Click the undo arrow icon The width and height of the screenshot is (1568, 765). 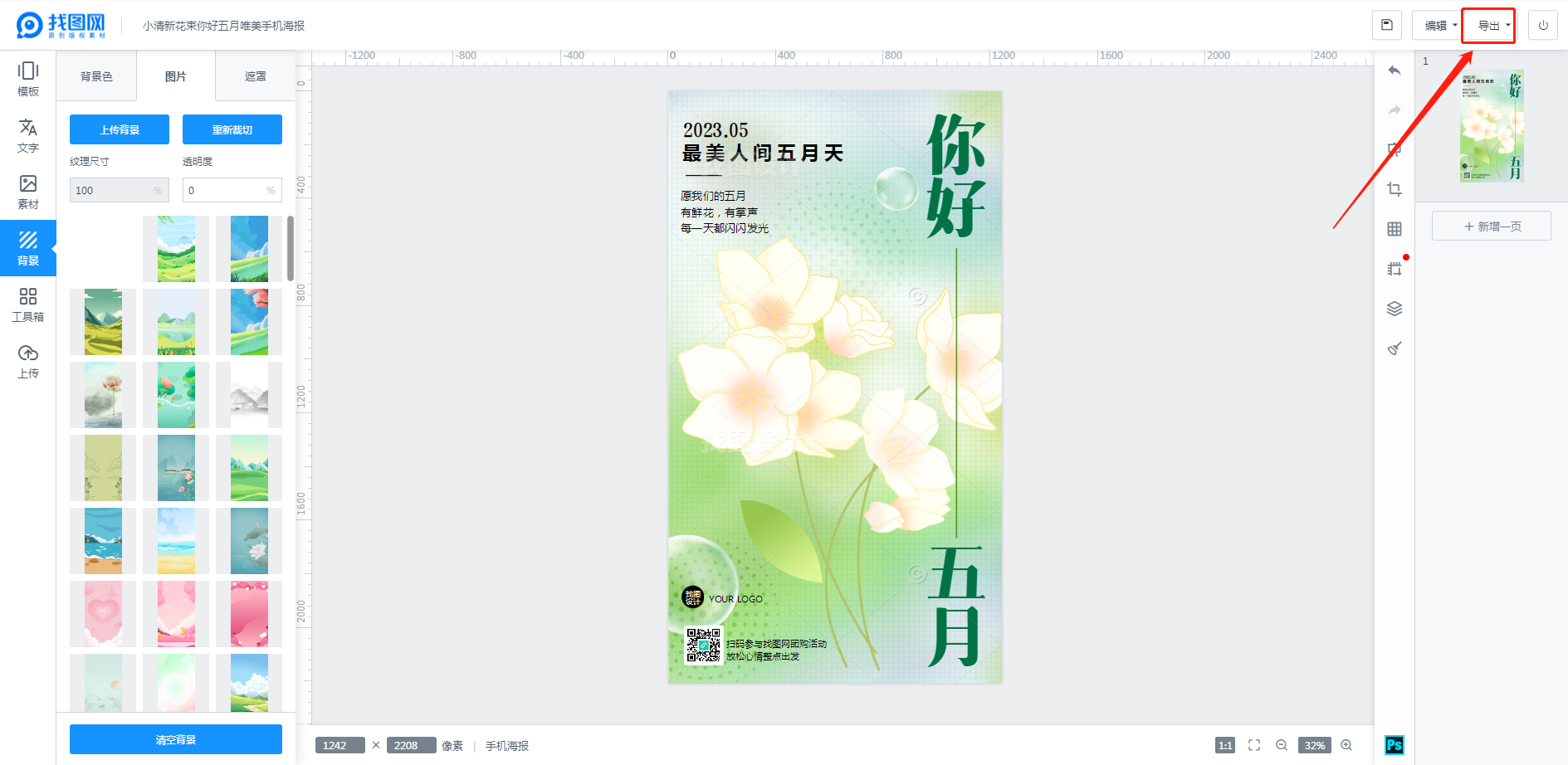[x=1395, y=71]
